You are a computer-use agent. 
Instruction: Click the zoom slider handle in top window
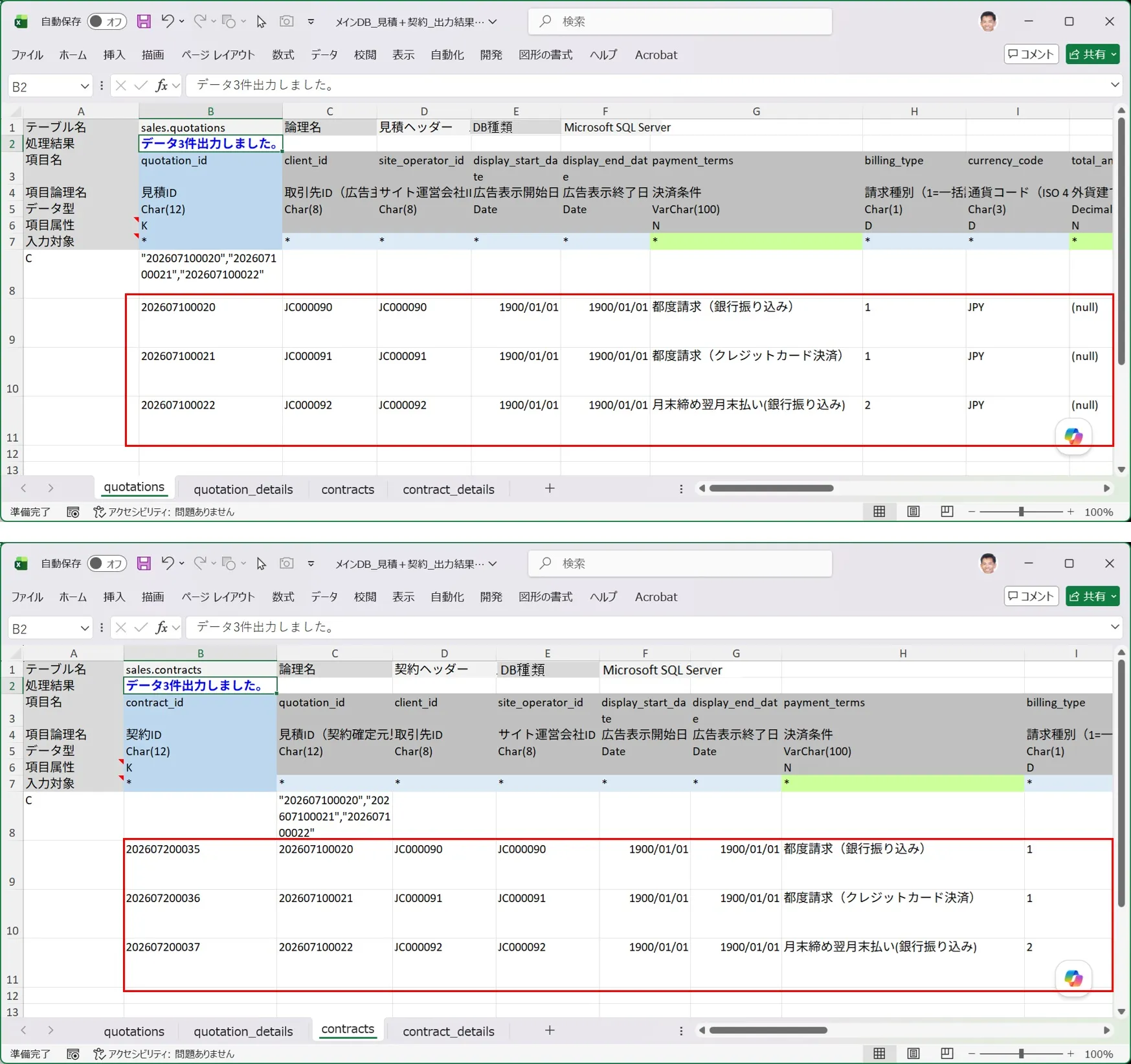(x=1021, y=512)
